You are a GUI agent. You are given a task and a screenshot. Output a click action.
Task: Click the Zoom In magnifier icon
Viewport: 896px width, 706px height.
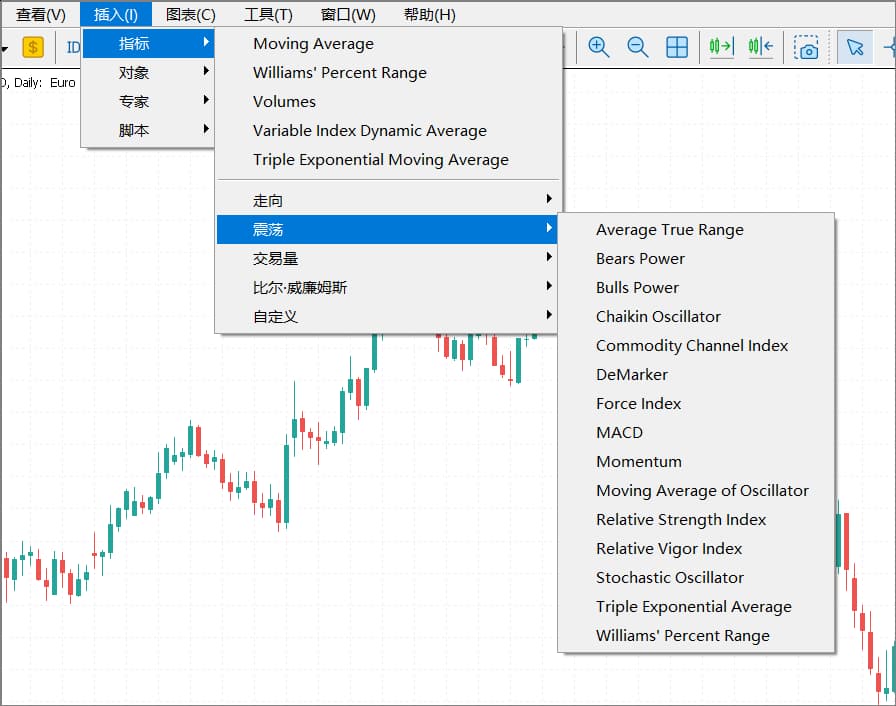[x=598, y=46]
